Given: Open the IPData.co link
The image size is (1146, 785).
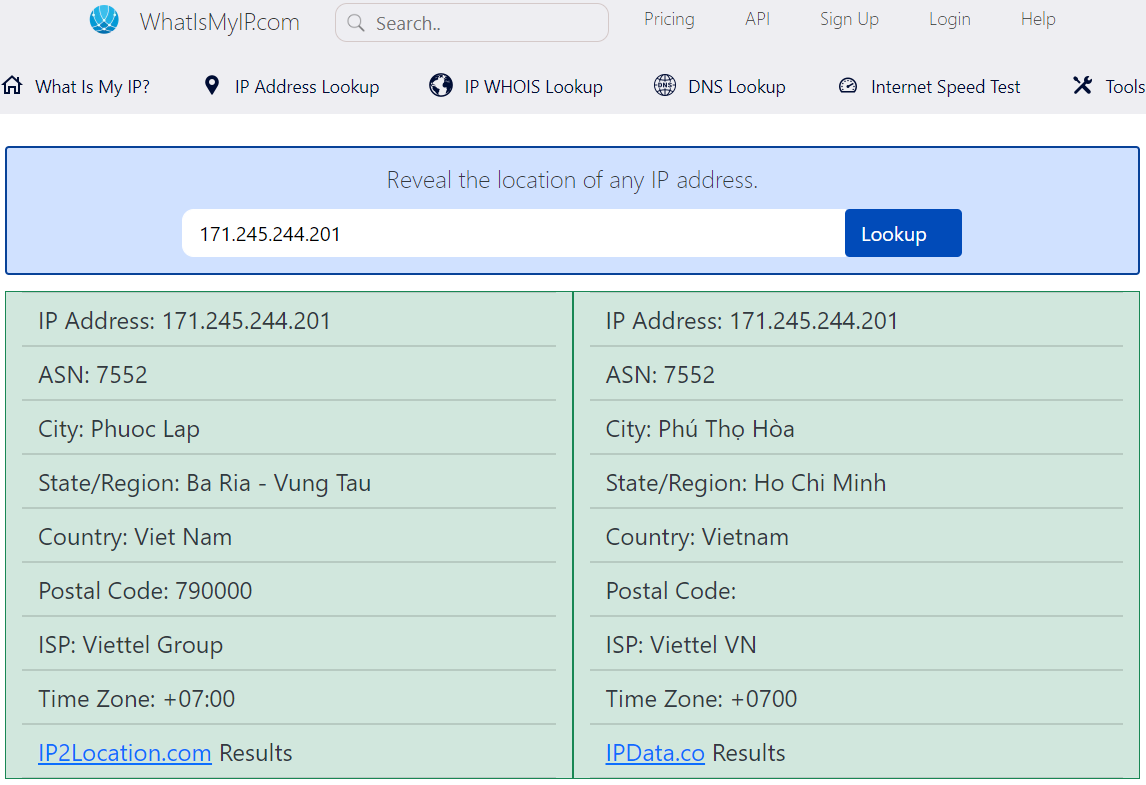Looking at the screenshot, I should [655, 753].
